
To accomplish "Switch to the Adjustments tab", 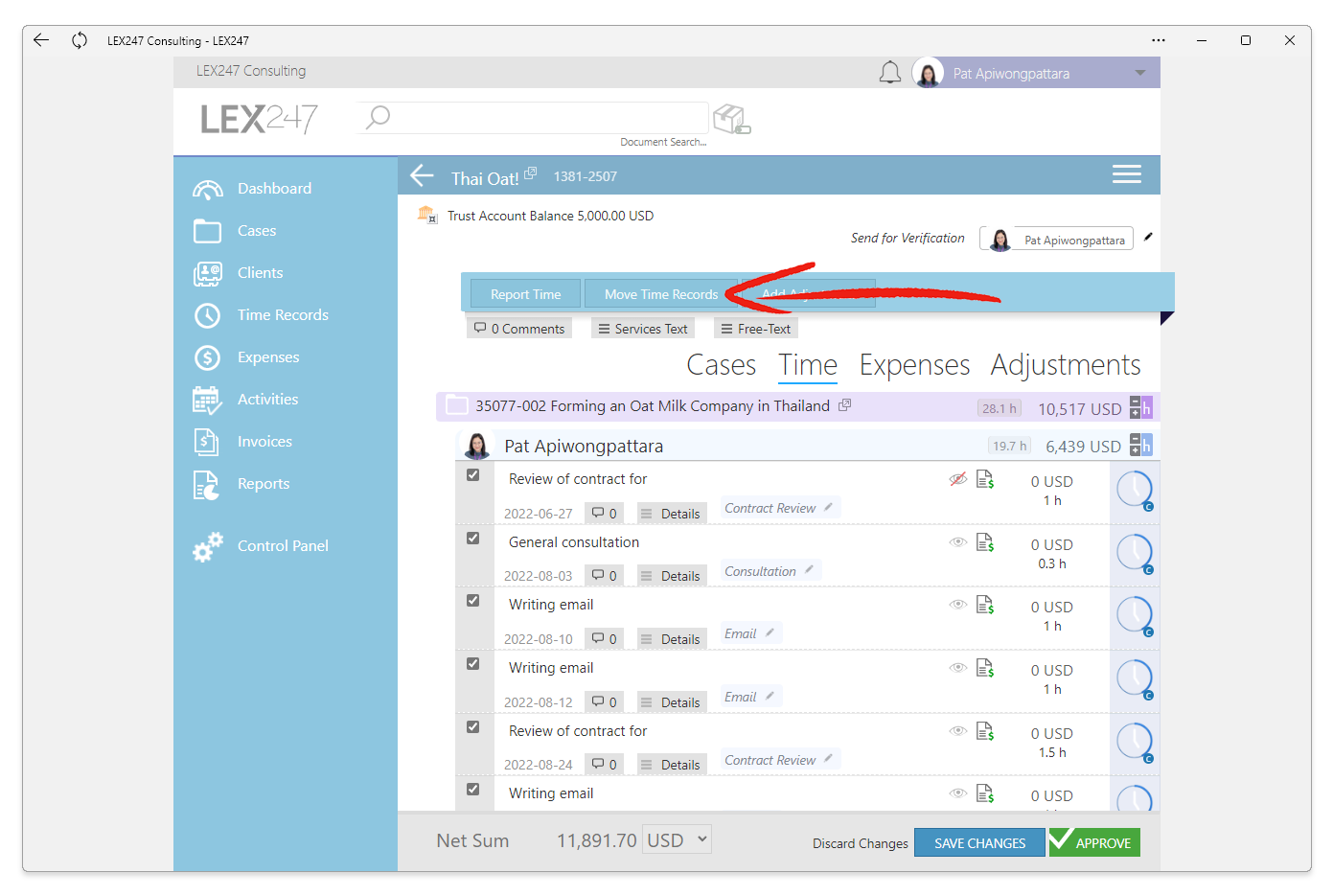I will [1066, 365].
